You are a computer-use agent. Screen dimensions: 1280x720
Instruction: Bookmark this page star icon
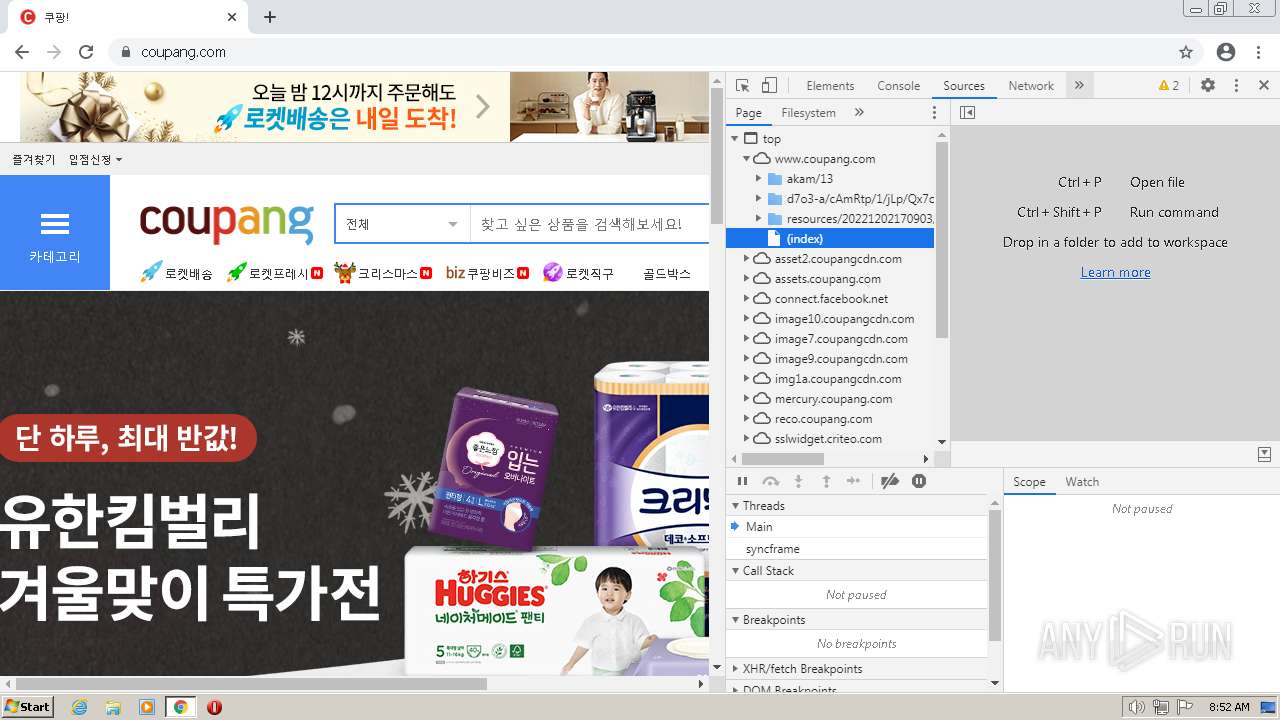pyautogui.click(x=1186, y=52)
